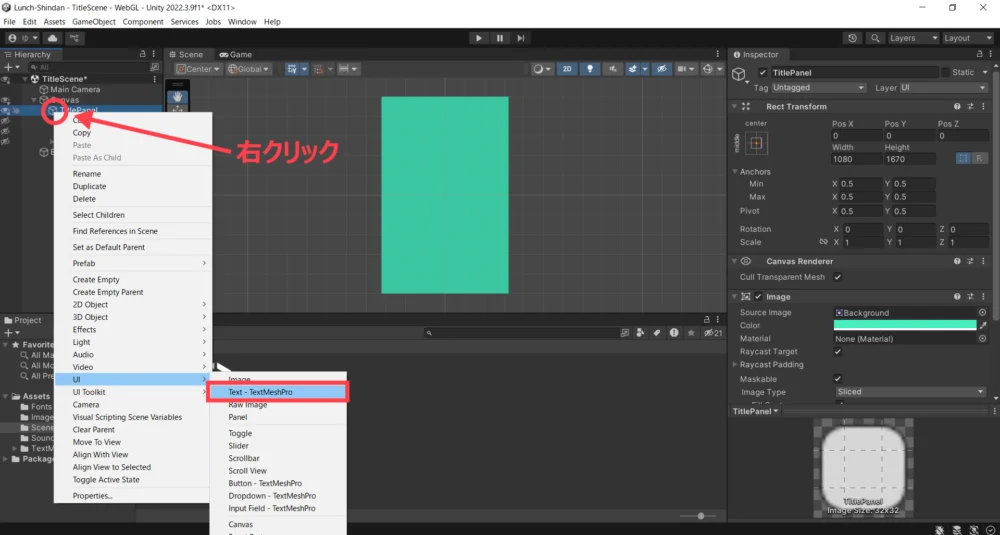Click the global search magnifier icon

tap(876, 38)
